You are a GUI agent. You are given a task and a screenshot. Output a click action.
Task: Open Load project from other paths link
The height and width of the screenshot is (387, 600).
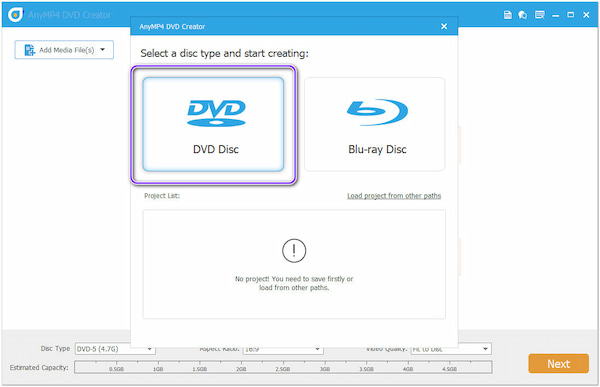pos(394,196)
